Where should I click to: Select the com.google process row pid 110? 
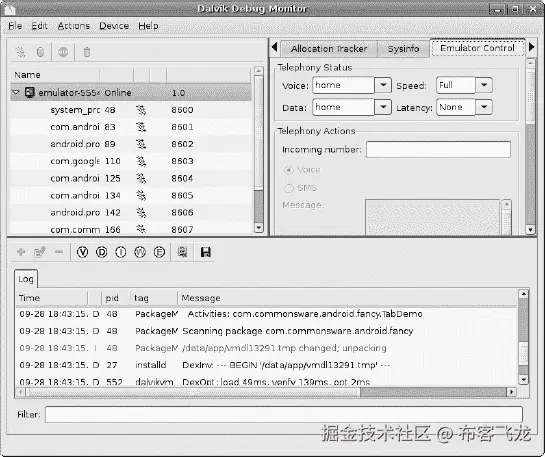pyautogui.click(x=131, y=161)
